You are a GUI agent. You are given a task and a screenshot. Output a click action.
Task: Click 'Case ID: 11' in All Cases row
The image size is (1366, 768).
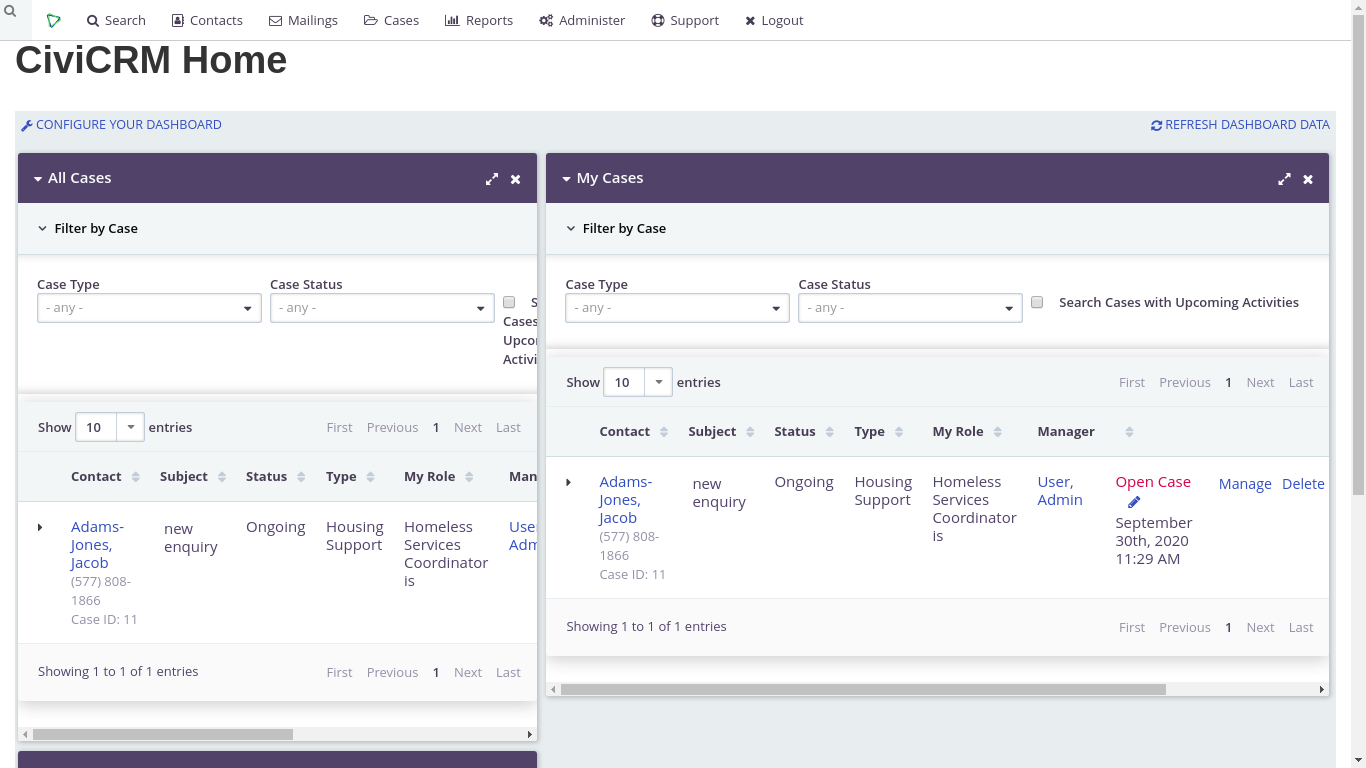pyautogui.click(x=104, y=620)
